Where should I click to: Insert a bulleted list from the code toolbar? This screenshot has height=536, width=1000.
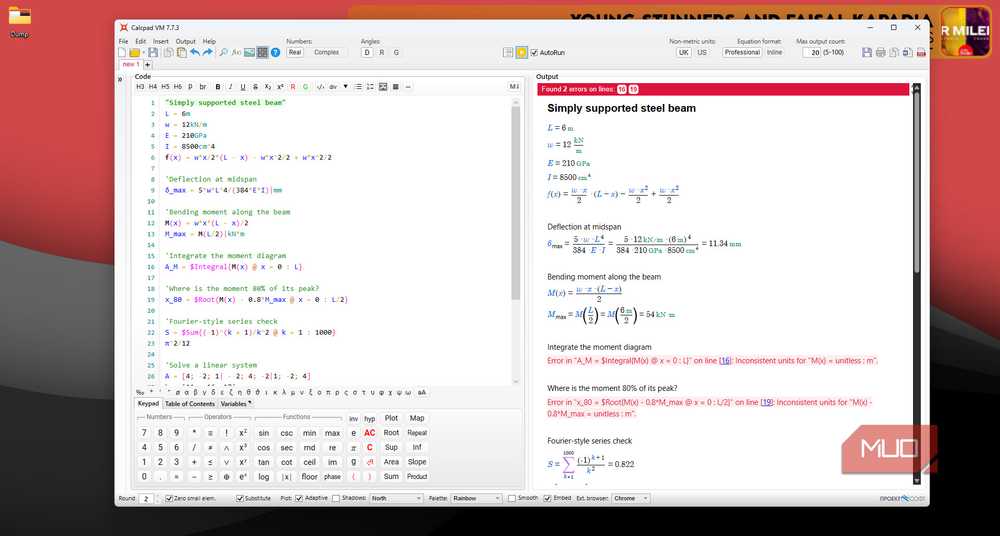click(358, 87)
